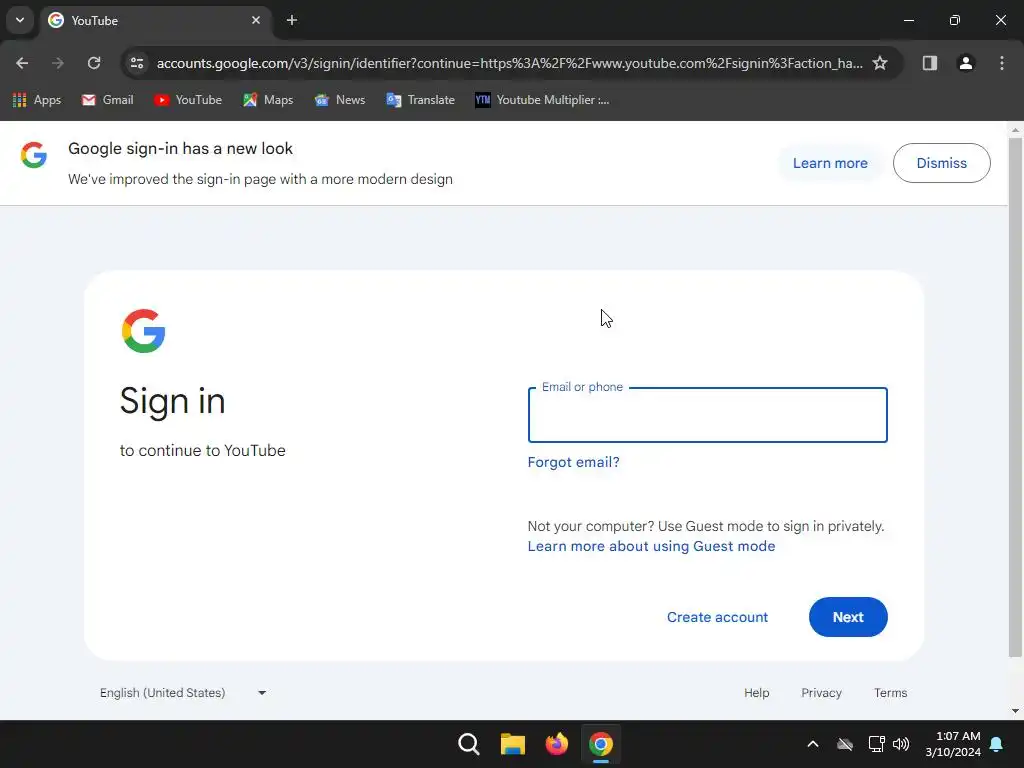Open a new tab with plus button
Viewport: 1024px width, 768px height.
point(292,20)
